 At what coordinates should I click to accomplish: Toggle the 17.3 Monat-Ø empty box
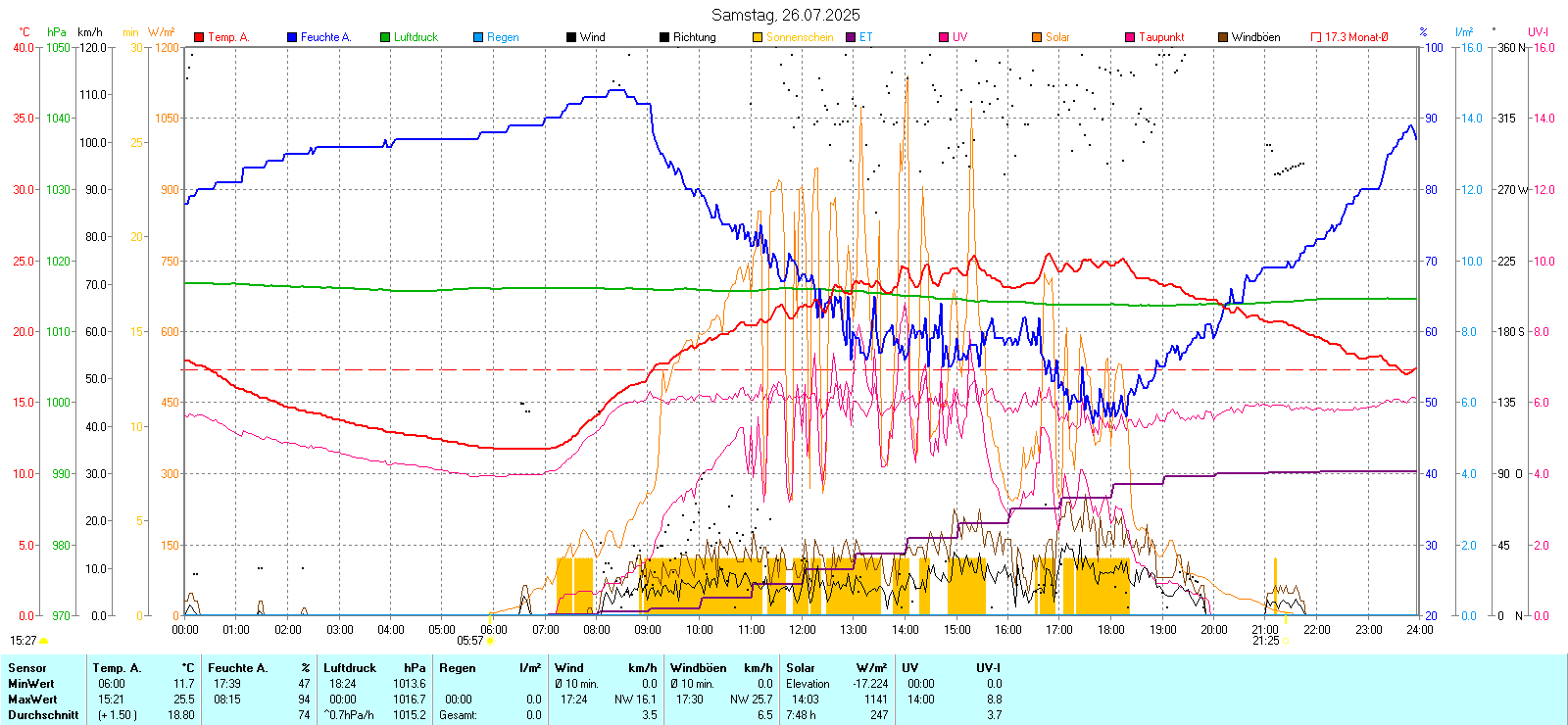pyautogui.click(x=1316, y=37)
